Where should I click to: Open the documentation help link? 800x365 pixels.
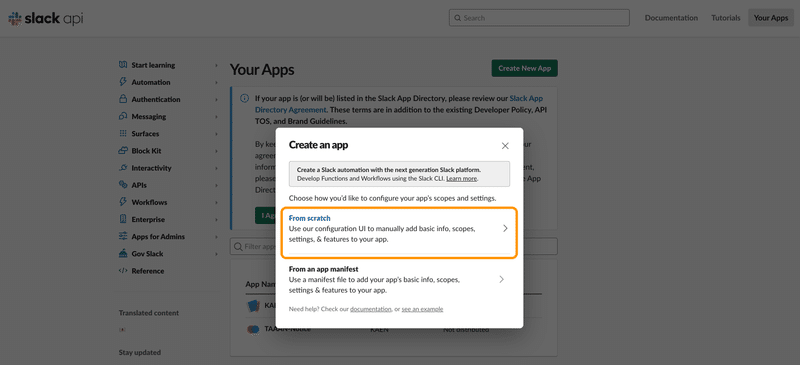(x=370, y=309)
